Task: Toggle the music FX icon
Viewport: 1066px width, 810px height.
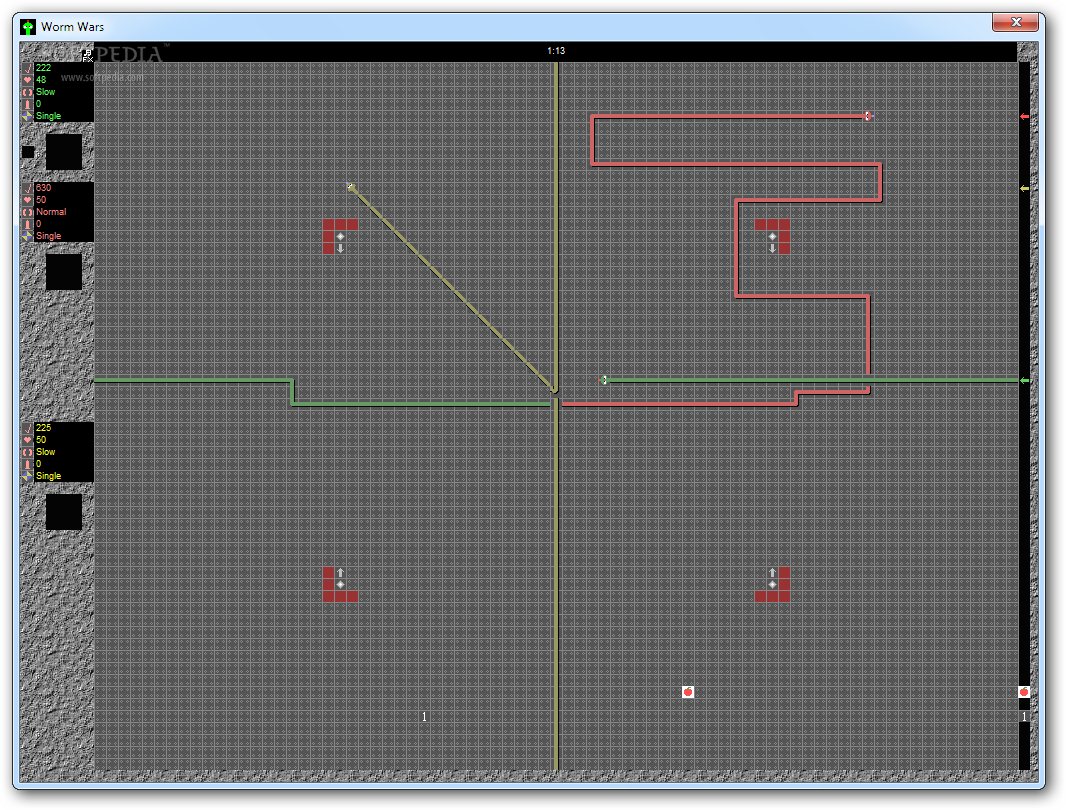Action: [x=88, y=56]
